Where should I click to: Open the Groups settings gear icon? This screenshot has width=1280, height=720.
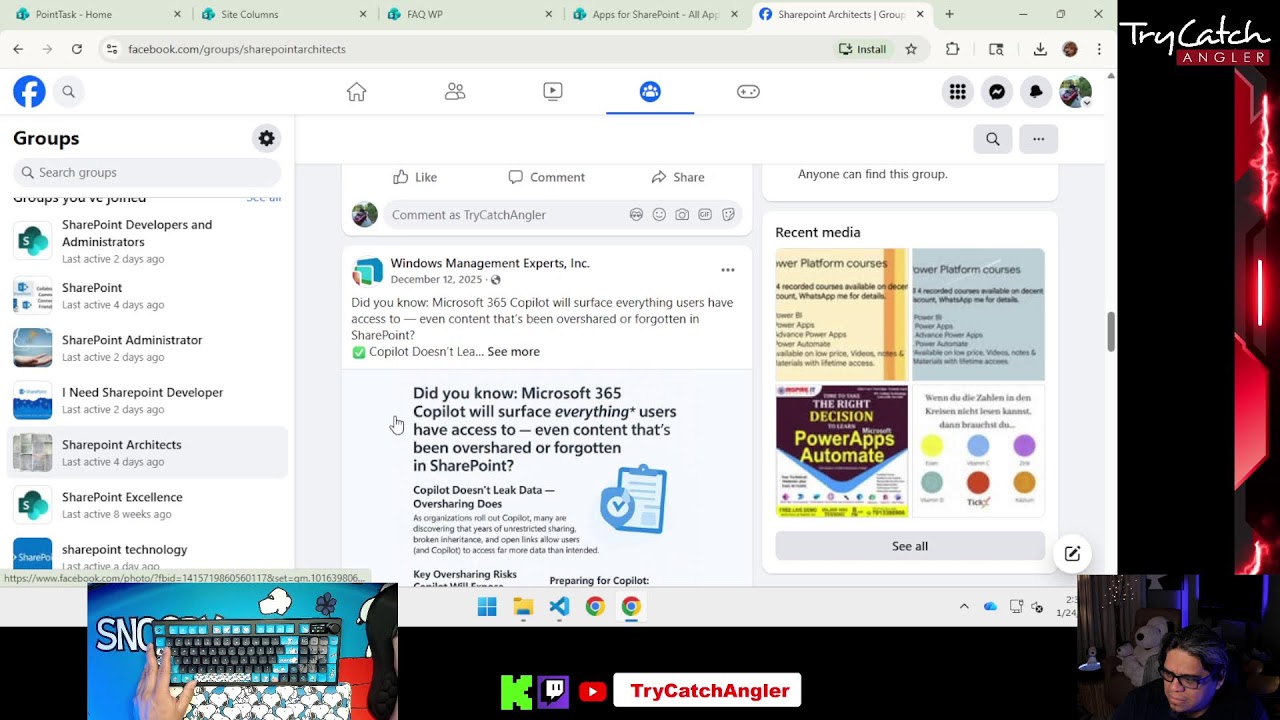(x=267, y=139)
